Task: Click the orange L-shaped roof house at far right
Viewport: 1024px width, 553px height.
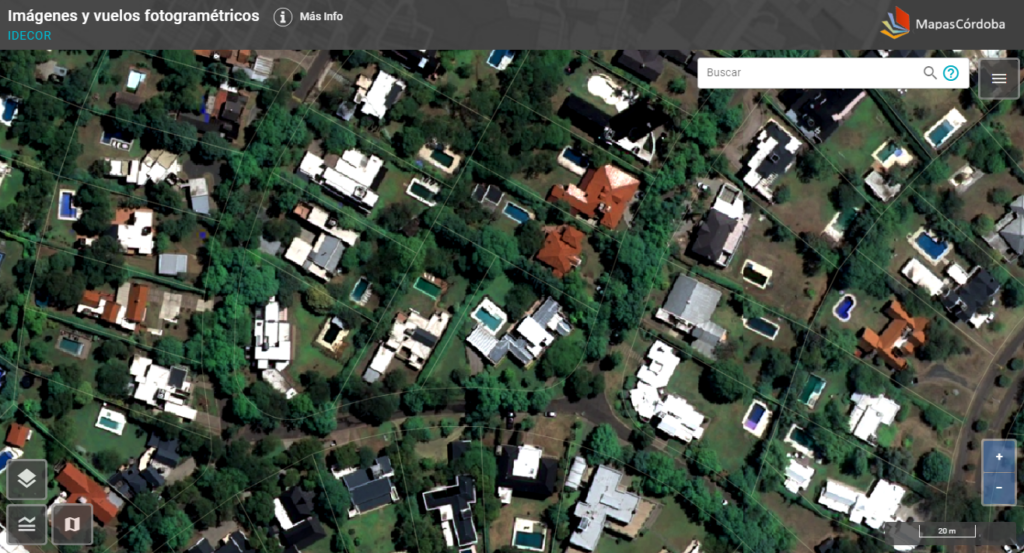Action: pos(893,333)
